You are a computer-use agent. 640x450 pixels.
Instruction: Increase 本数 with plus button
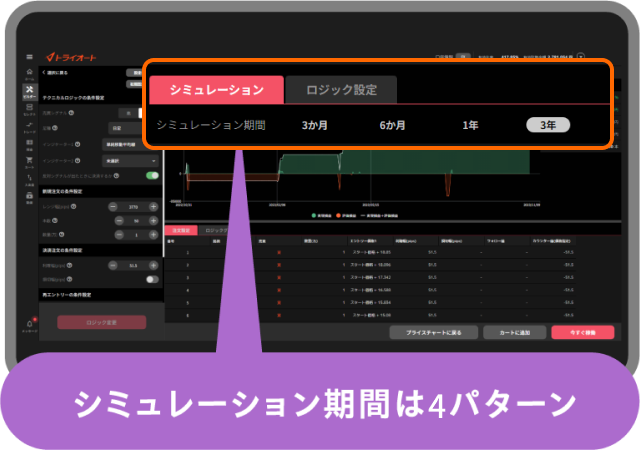(153, 221)
